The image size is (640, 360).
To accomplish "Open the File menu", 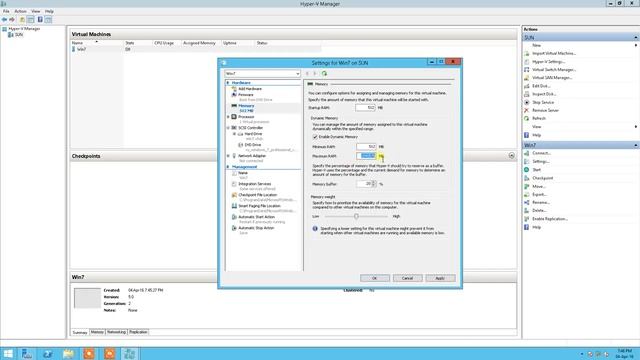I will [x=6, y=11].
